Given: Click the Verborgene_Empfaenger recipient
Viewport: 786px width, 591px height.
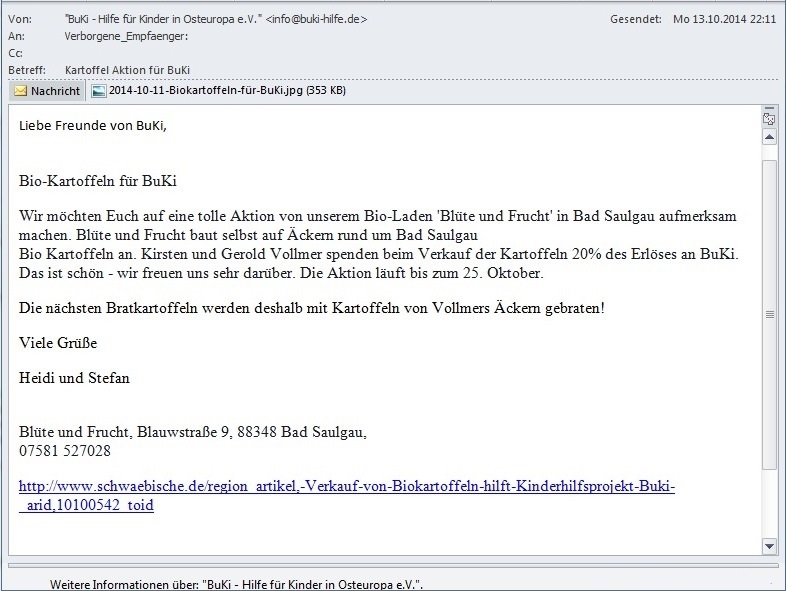Looking at the screenshot, I should coord(126,36).
